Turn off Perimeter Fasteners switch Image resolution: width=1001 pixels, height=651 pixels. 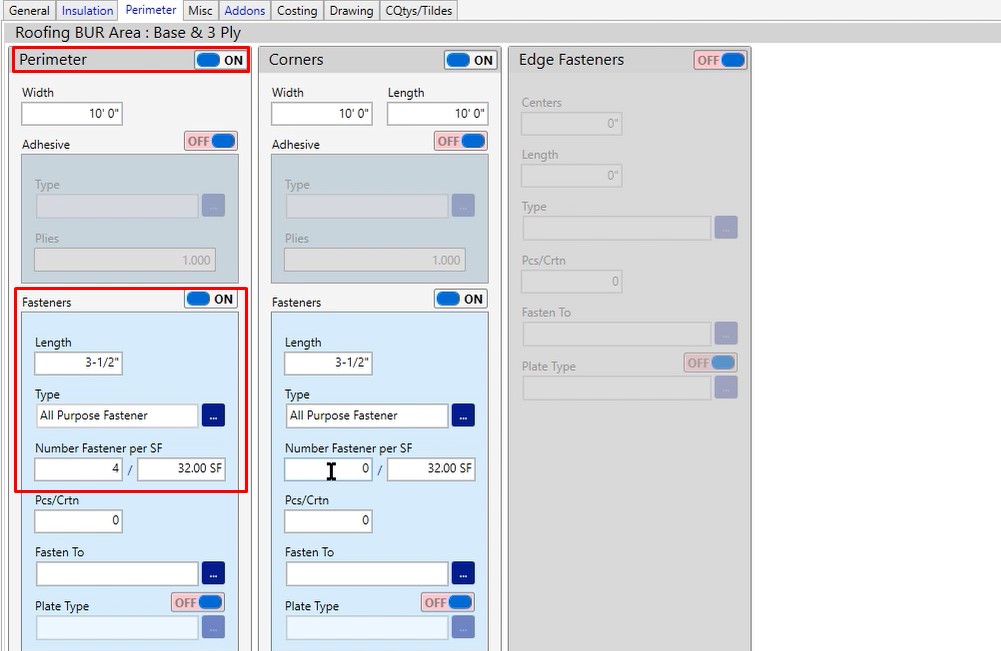pos(210,299)
